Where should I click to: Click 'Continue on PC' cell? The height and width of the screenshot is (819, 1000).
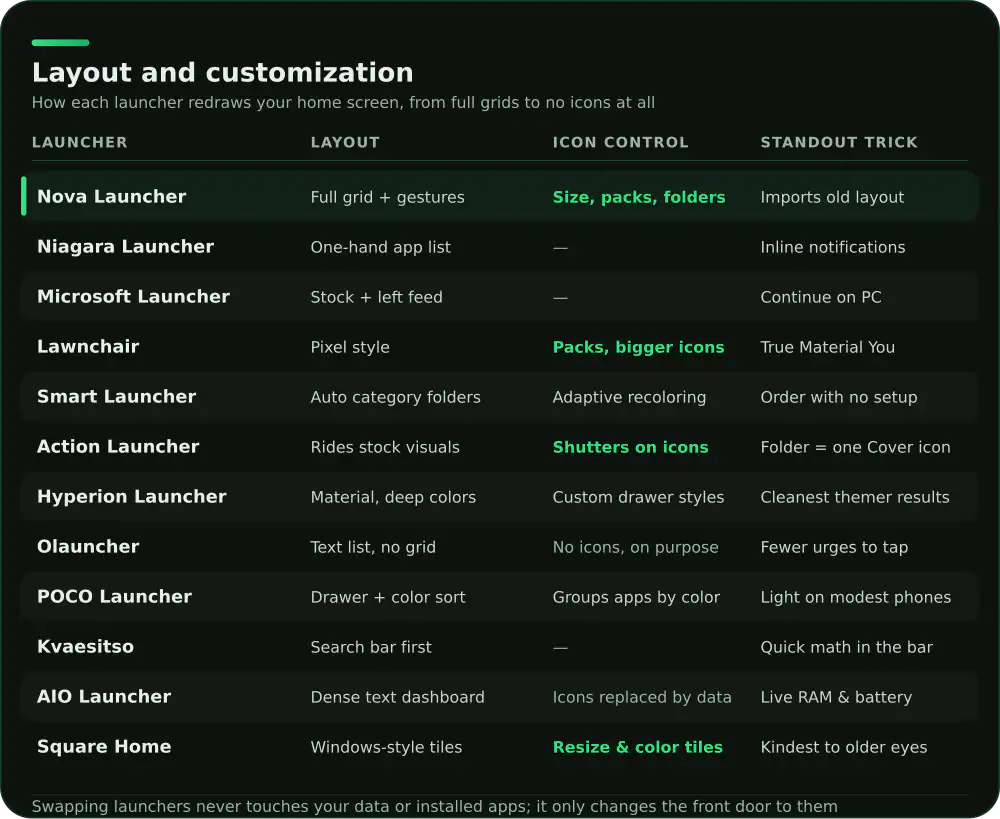[x=821, y=297]
